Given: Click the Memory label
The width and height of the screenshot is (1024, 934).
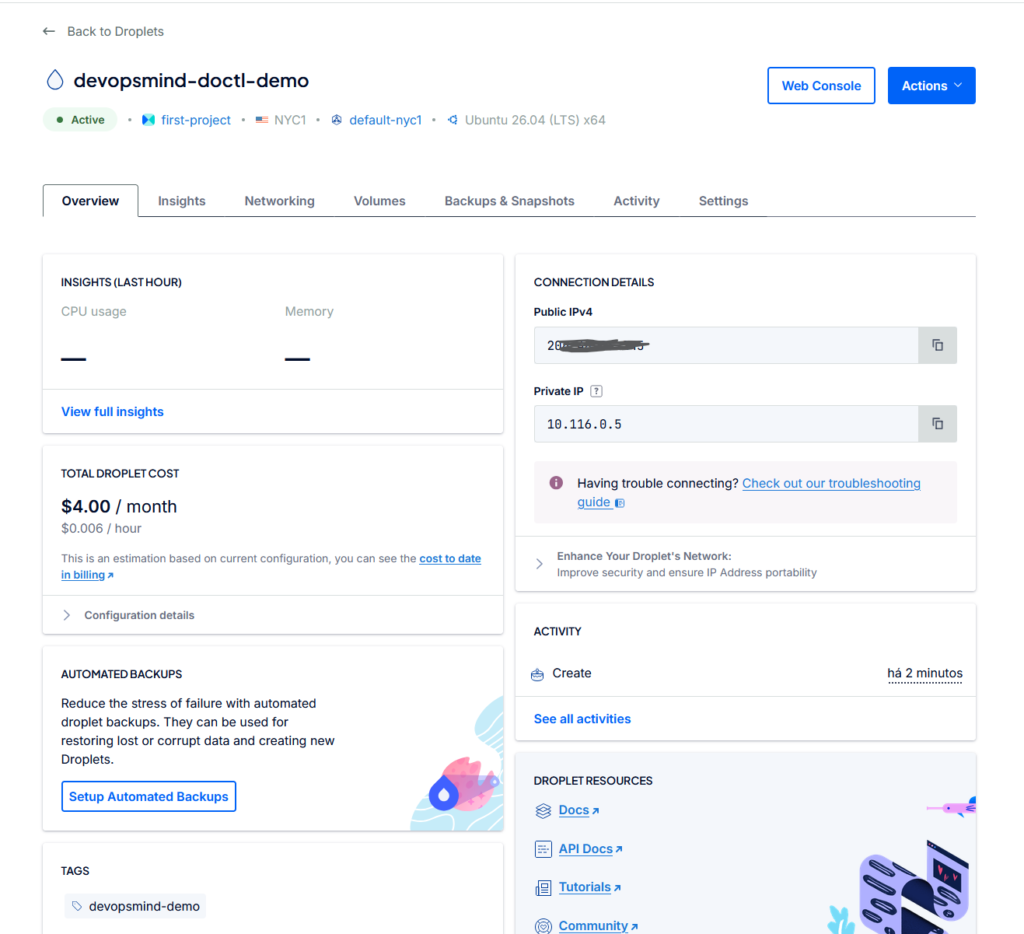Looking at the screenshot, I should point(309,312).
